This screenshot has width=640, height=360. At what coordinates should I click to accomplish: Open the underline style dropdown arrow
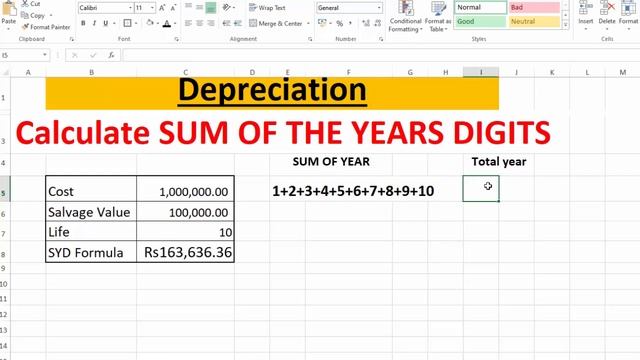114,23
